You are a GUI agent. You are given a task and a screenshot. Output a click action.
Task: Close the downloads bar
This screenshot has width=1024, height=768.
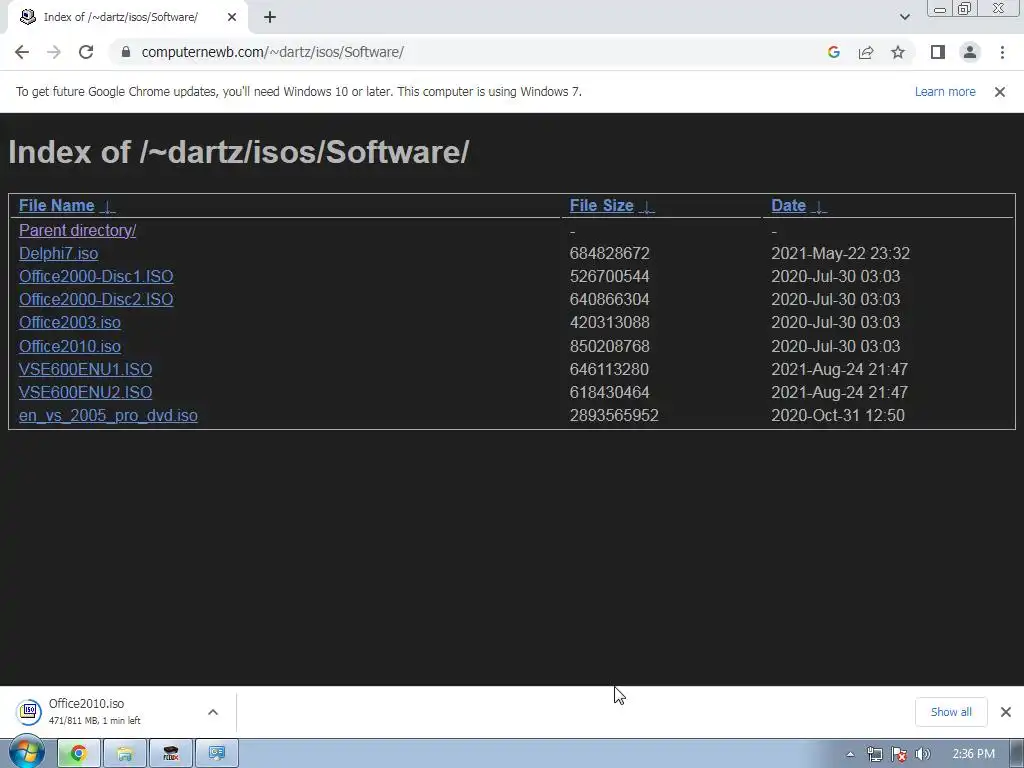pyautogui.click(x=1006, y=712)
